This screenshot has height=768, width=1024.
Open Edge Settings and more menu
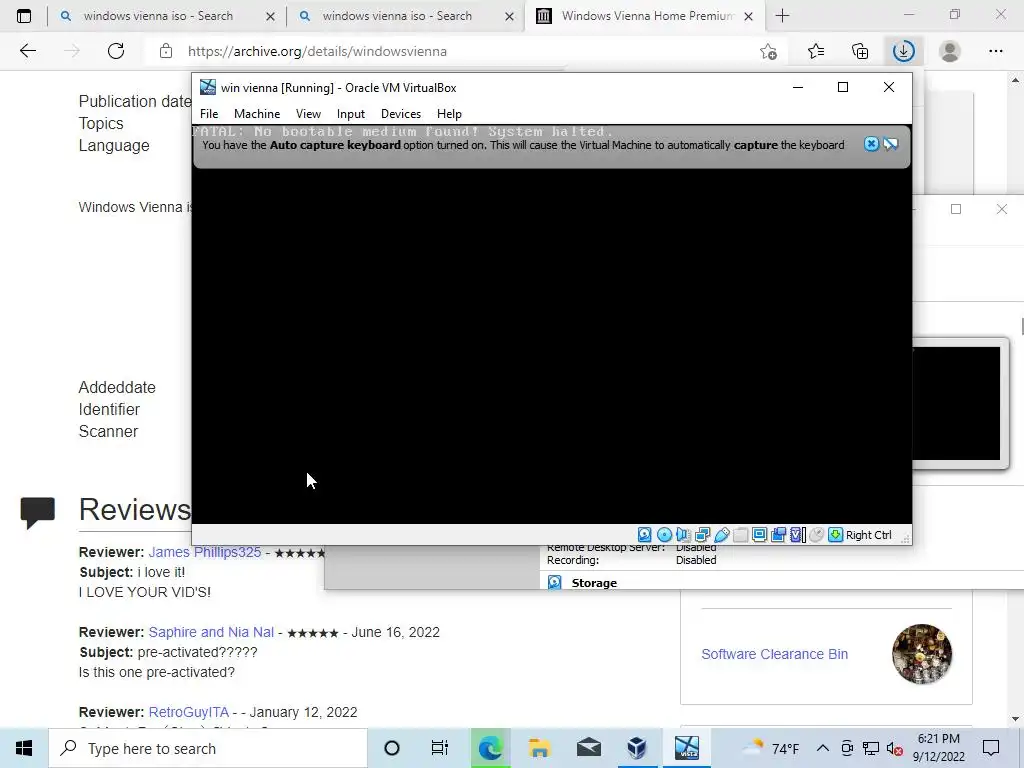[995, 51]
